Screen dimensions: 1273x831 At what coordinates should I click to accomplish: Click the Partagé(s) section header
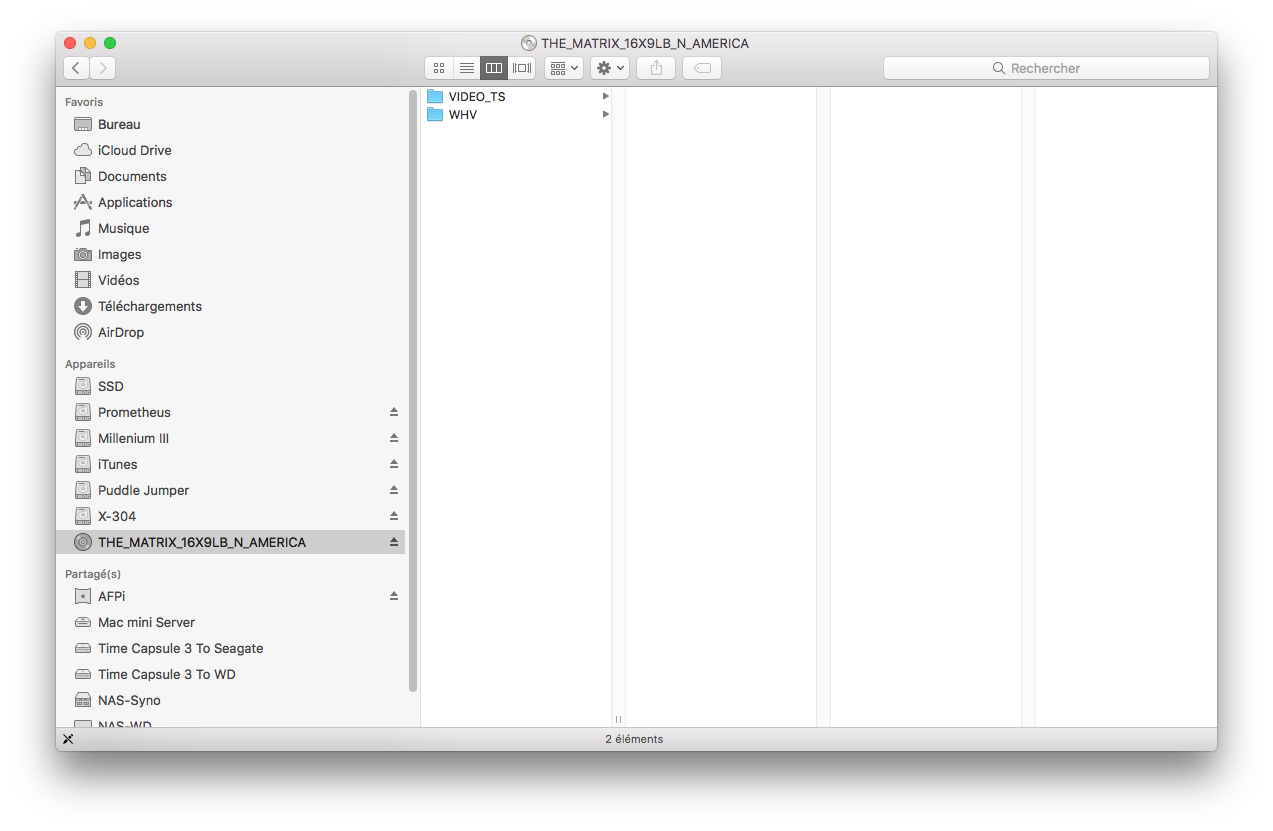(x=93, y=574)
